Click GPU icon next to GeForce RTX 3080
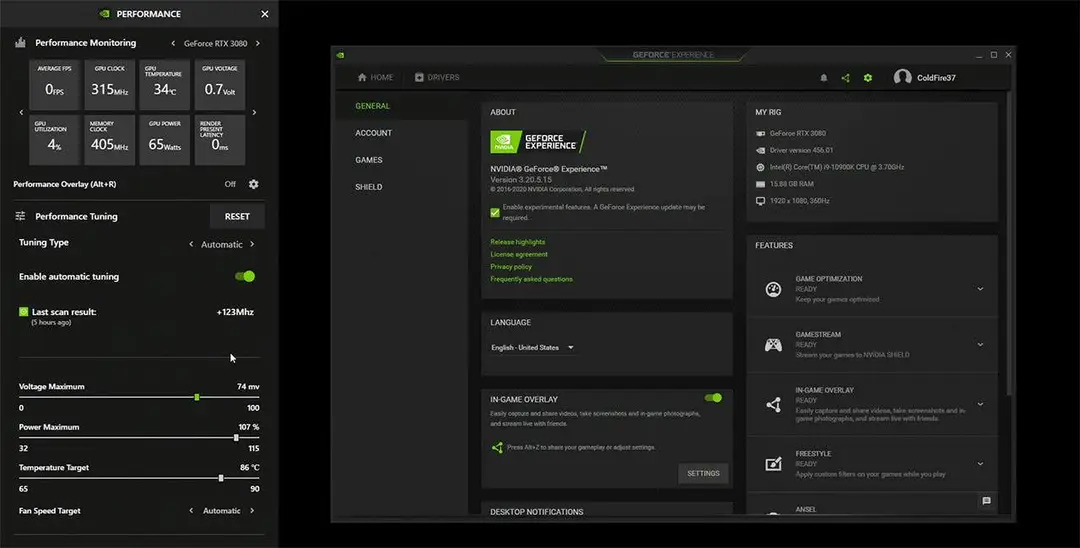 click(x=760, y=134)
